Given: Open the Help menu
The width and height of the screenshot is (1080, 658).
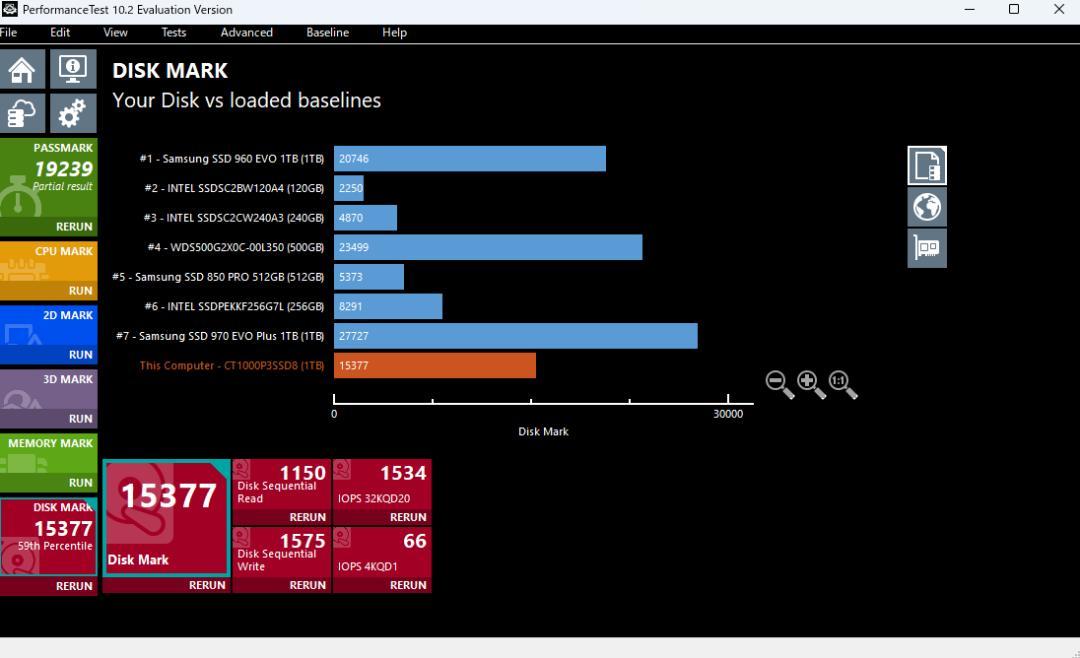Looking at the screenshot, I should (395, 32).
